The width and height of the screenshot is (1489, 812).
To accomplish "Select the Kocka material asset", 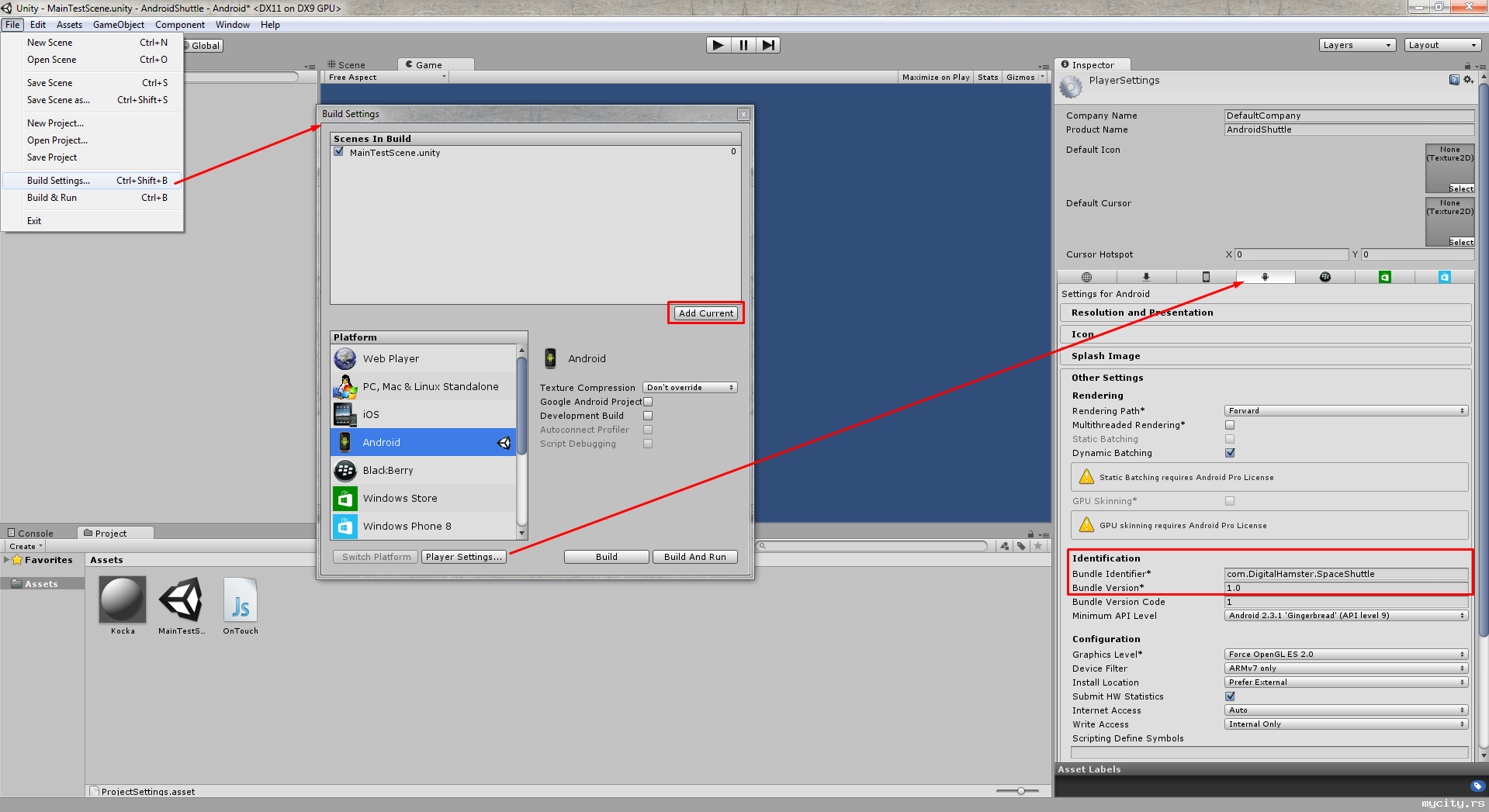I will click(123, 599).
